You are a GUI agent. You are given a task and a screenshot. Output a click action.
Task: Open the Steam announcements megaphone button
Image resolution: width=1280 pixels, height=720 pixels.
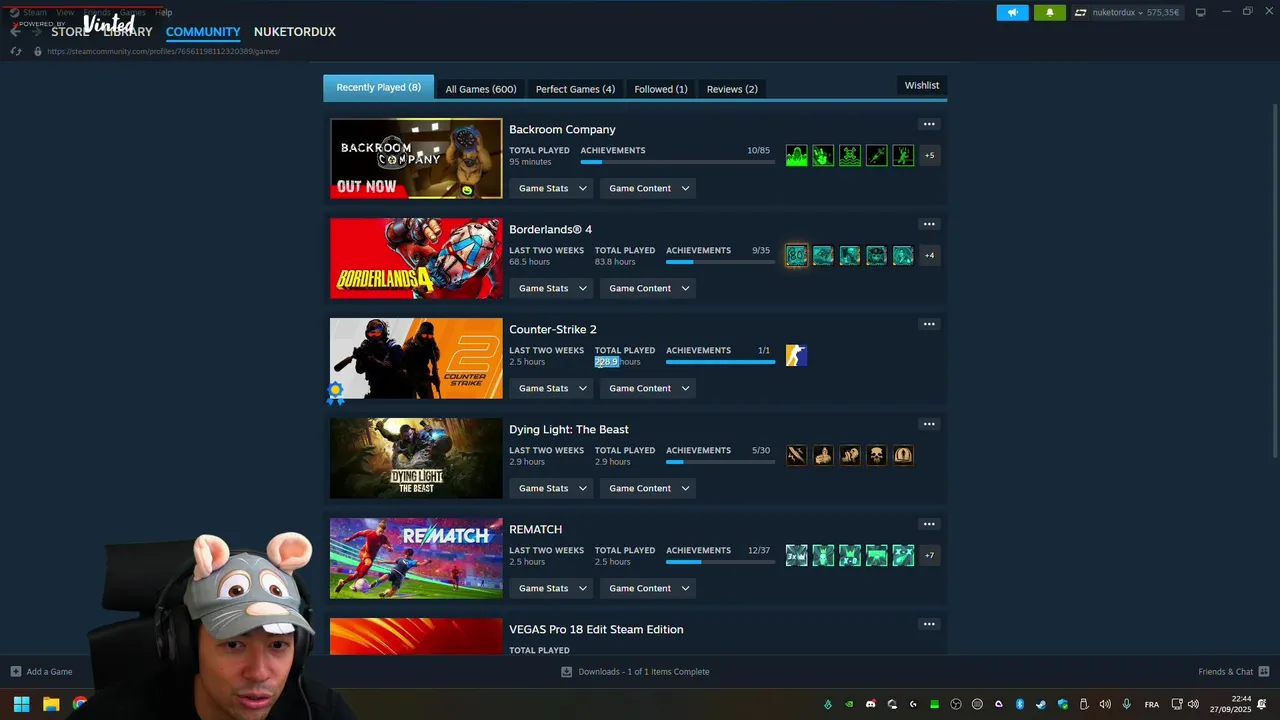(x=1012, y=13)
